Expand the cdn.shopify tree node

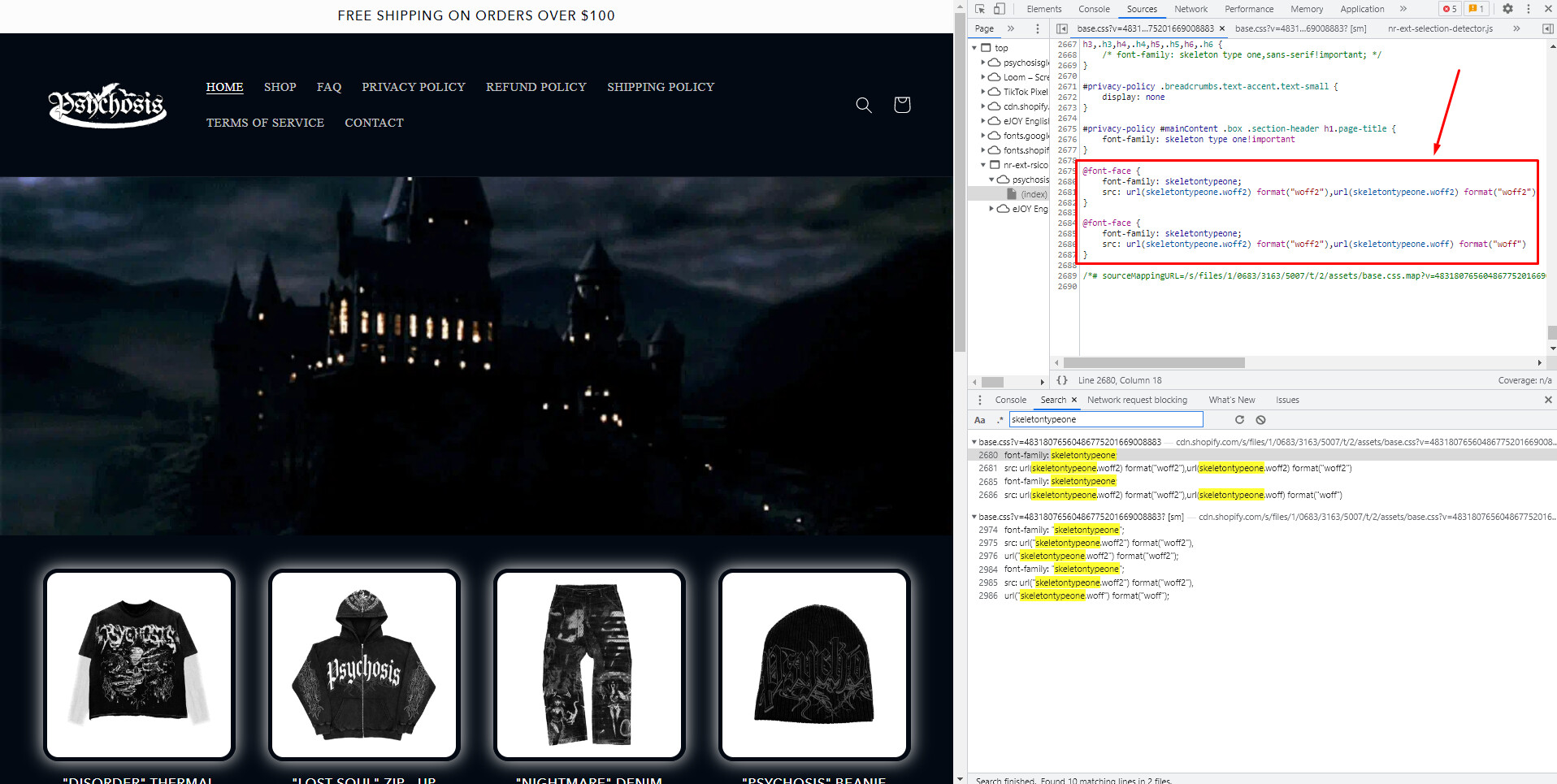pyautogui.click(x=983, y=106)
